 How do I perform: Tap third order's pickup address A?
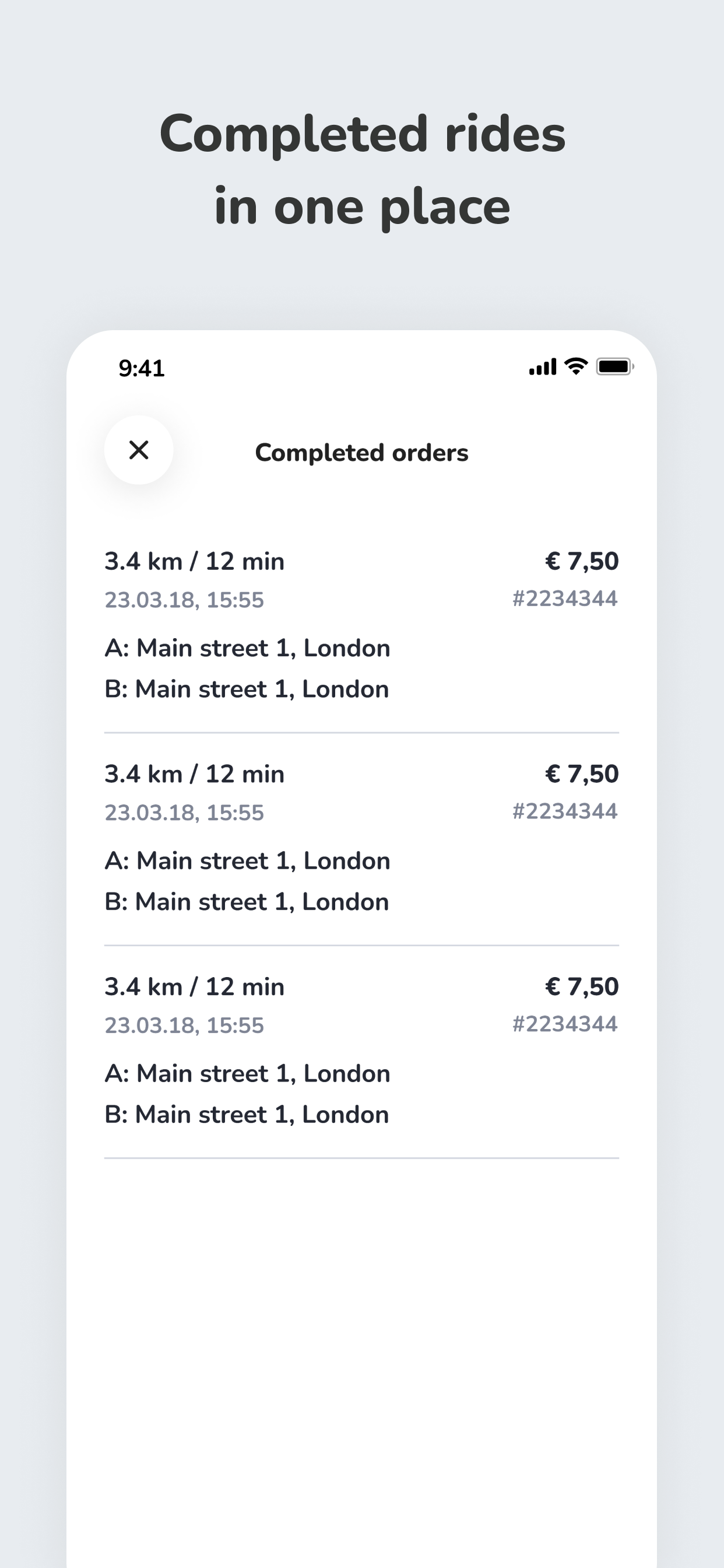(x=248, y=1074)
